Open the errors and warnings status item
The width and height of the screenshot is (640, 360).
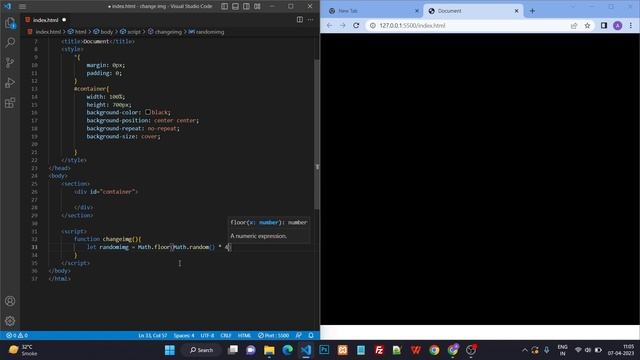(x=17, y=336)
